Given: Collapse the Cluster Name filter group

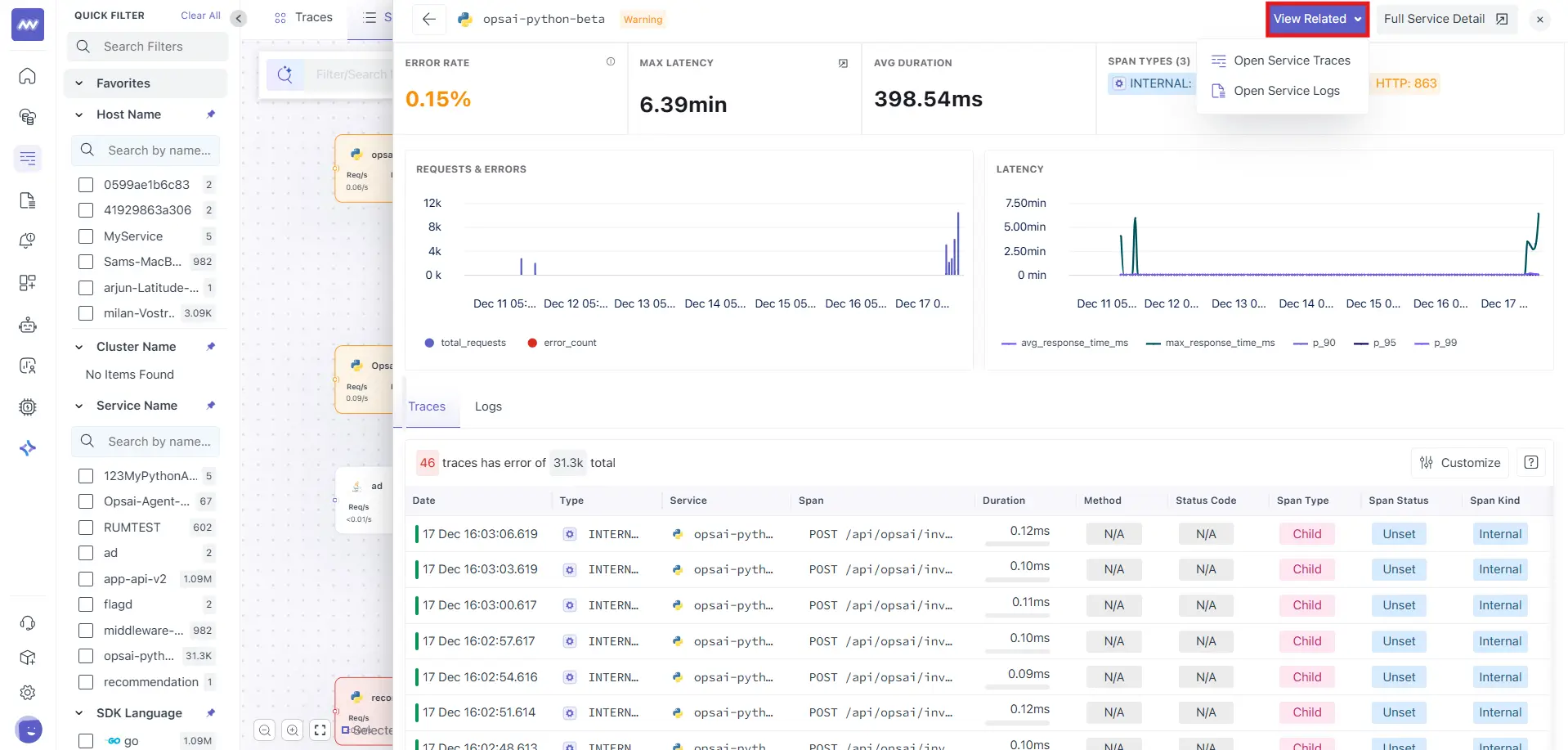Looking at the screenshot, I should click(79, 347).
